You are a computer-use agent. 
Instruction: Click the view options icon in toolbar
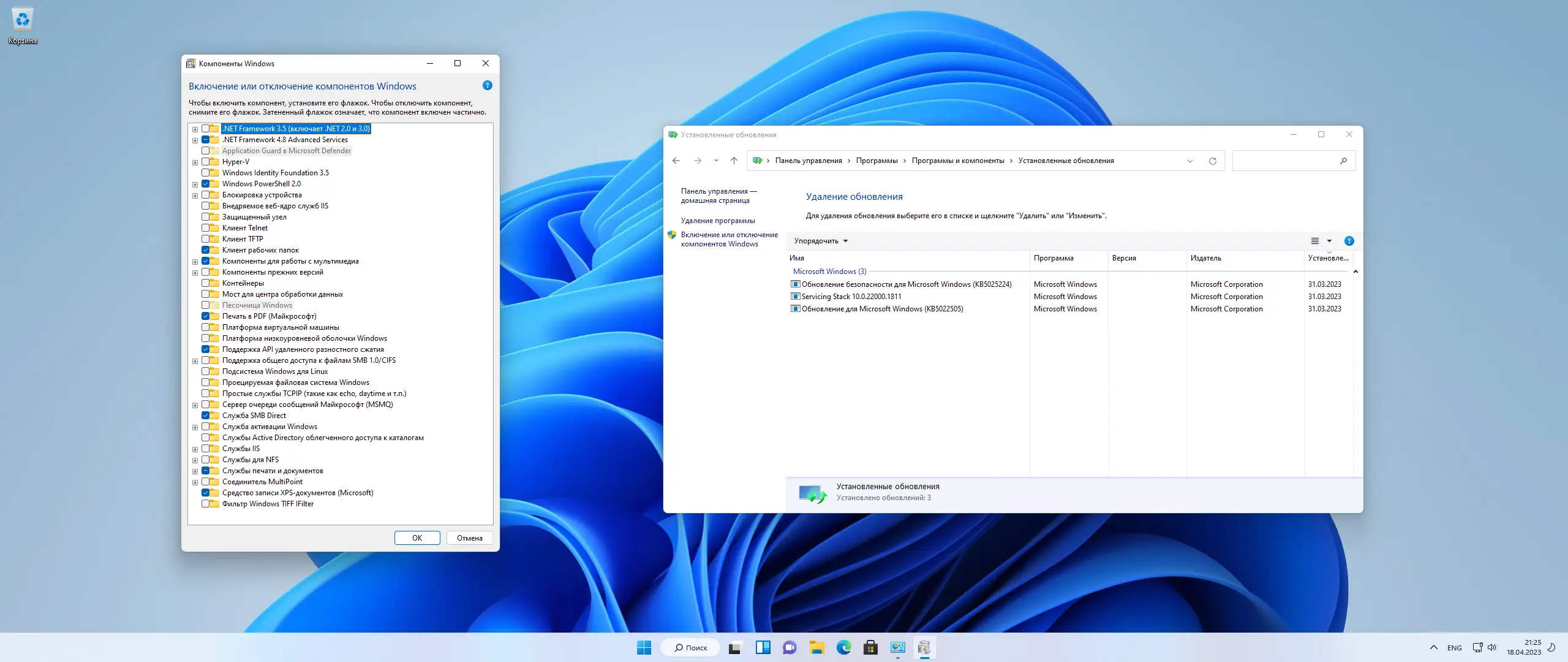[x=1314, y=241]
